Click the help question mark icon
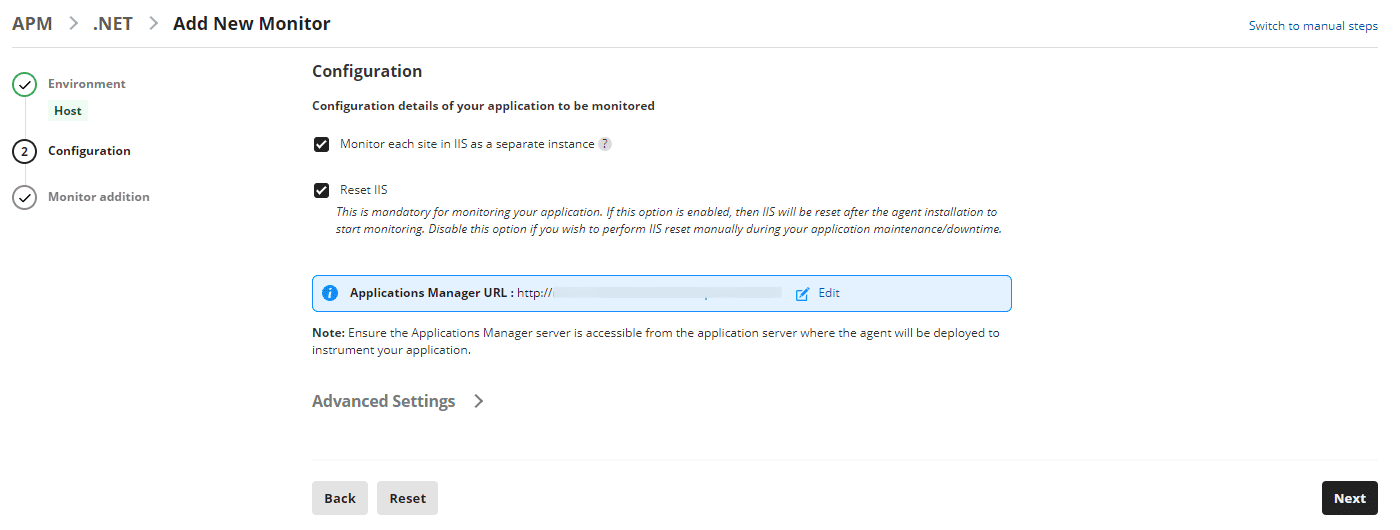The height and width of the screenshot is (530, 1400). coord(605,144)
